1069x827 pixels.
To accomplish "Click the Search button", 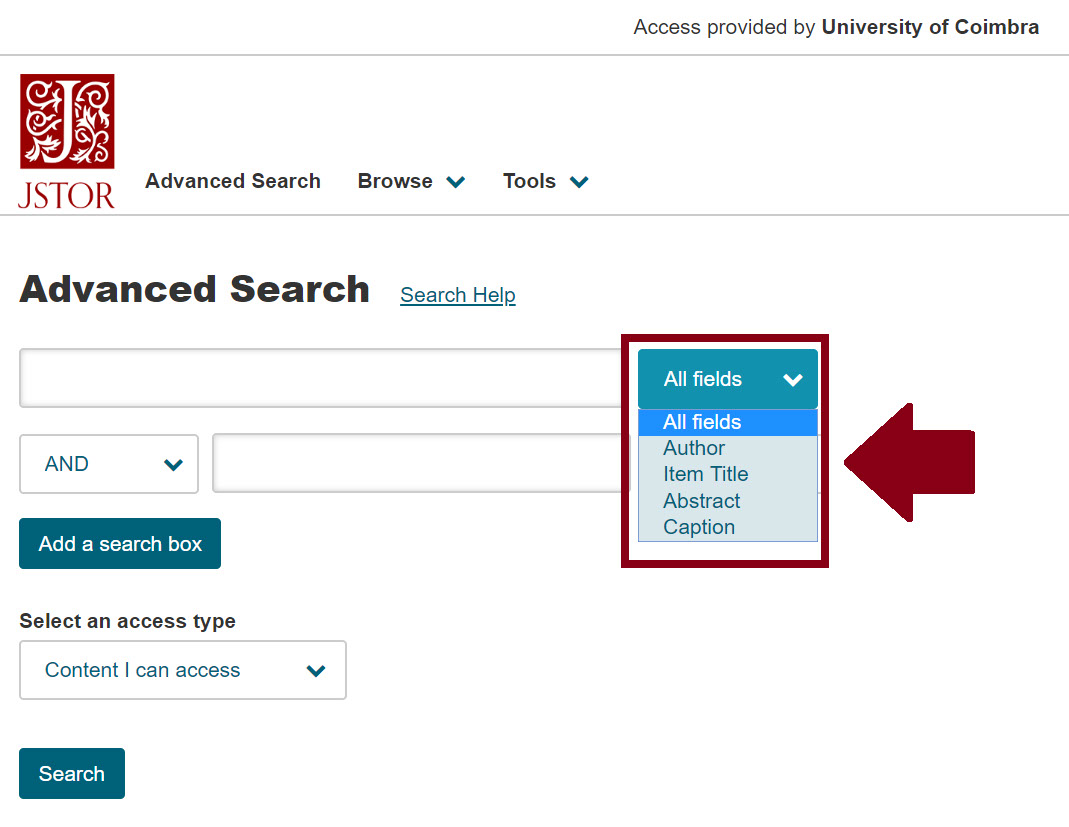I will (72, 774).
